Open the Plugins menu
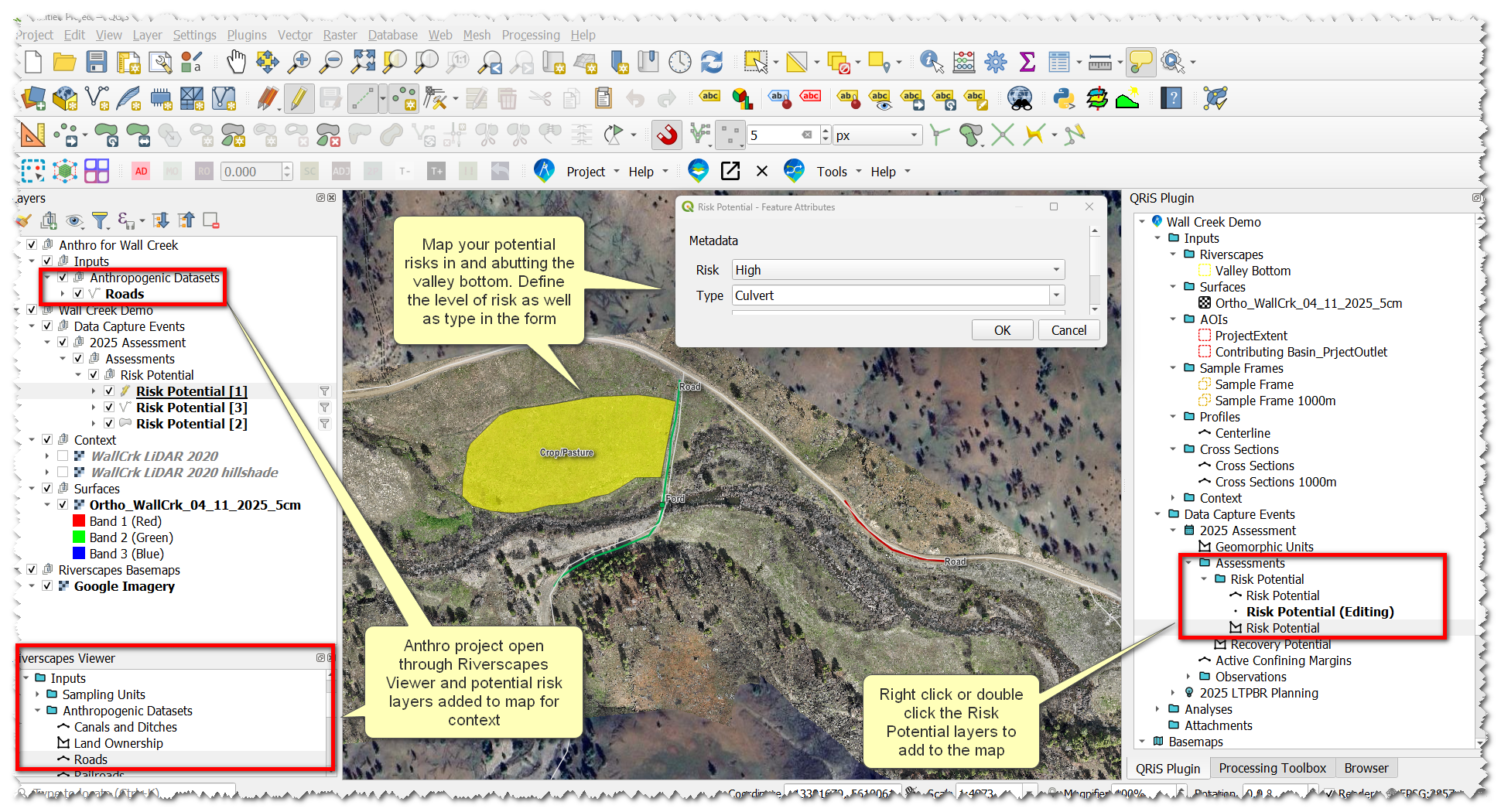1501x812 pixels. [247, 35]
